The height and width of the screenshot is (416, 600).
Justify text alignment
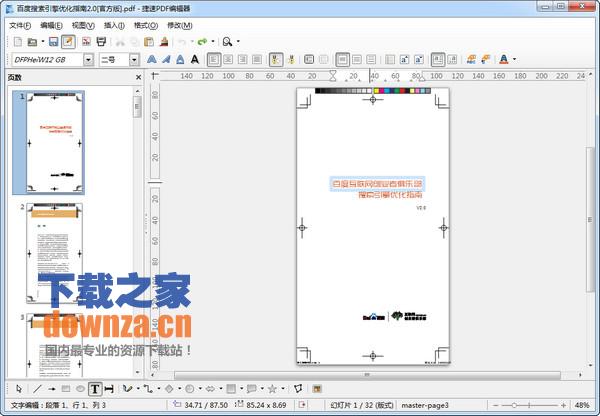pyautogui.click(x=257, y=59)
